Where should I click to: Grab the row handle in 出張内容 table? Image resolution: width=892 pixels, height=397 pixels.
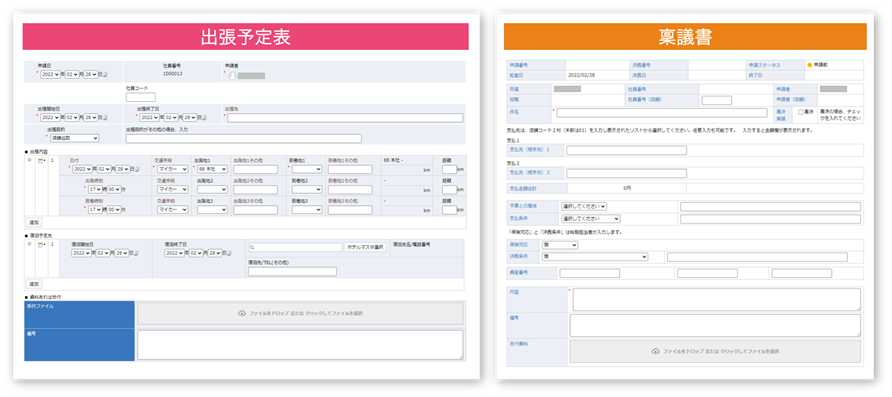click(29, 160)
